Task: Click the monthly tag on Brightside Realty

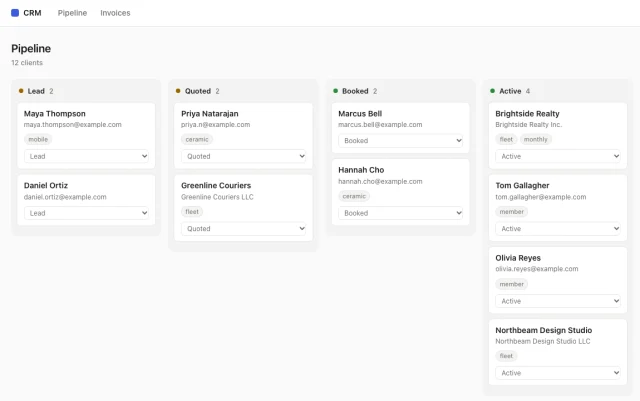Action: pos(536,139)
